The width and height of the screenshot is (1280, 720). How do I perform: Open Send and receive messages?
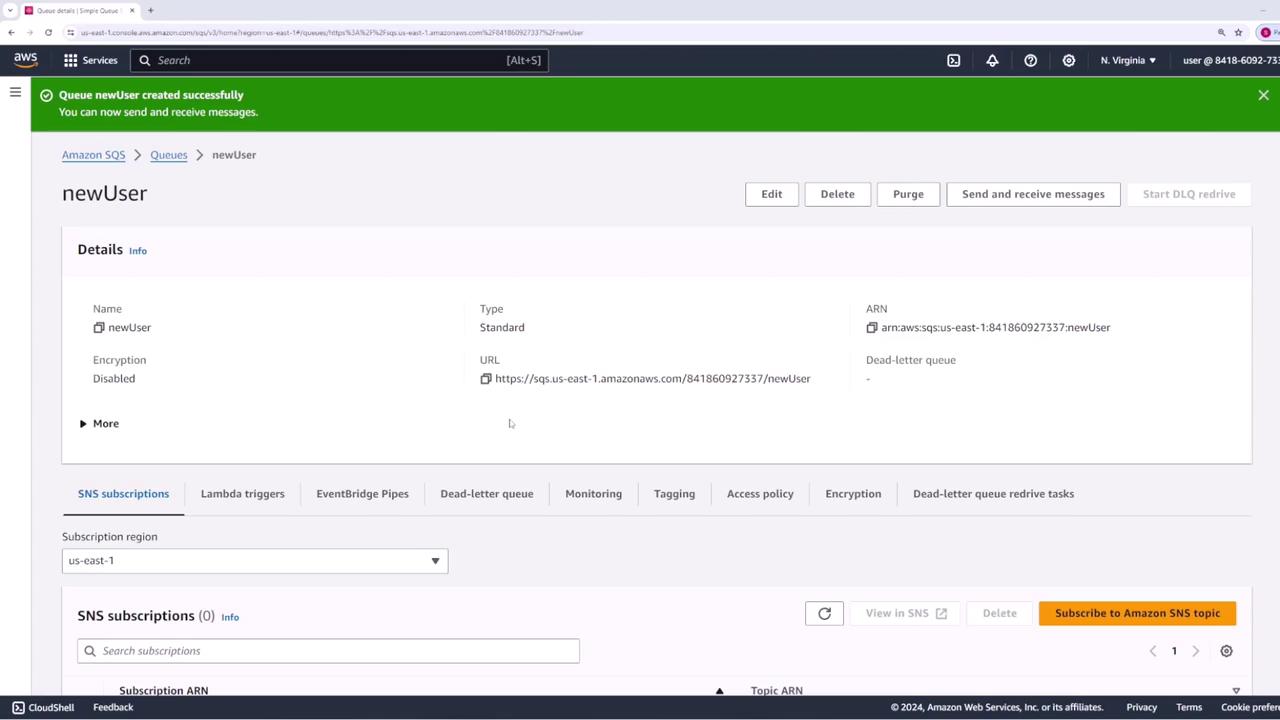coord(1033,194)
